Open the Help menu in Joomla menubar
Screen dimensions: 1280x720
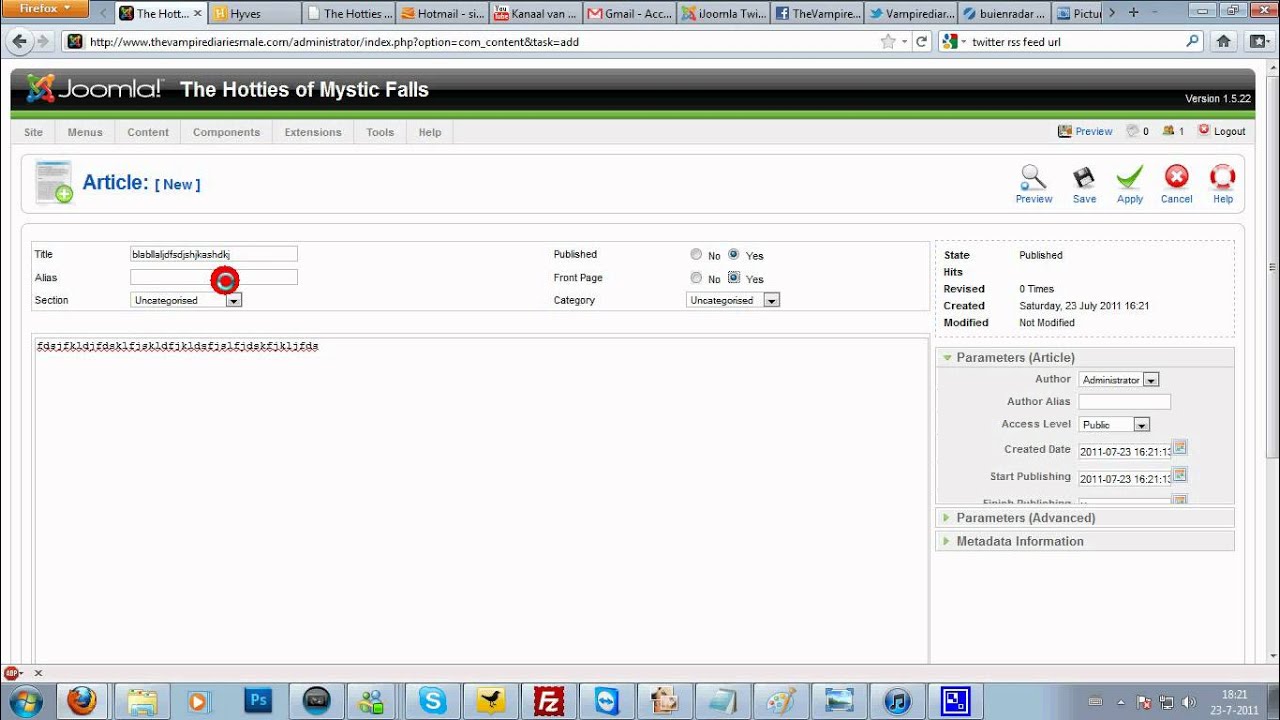click(x=430, y=132)
